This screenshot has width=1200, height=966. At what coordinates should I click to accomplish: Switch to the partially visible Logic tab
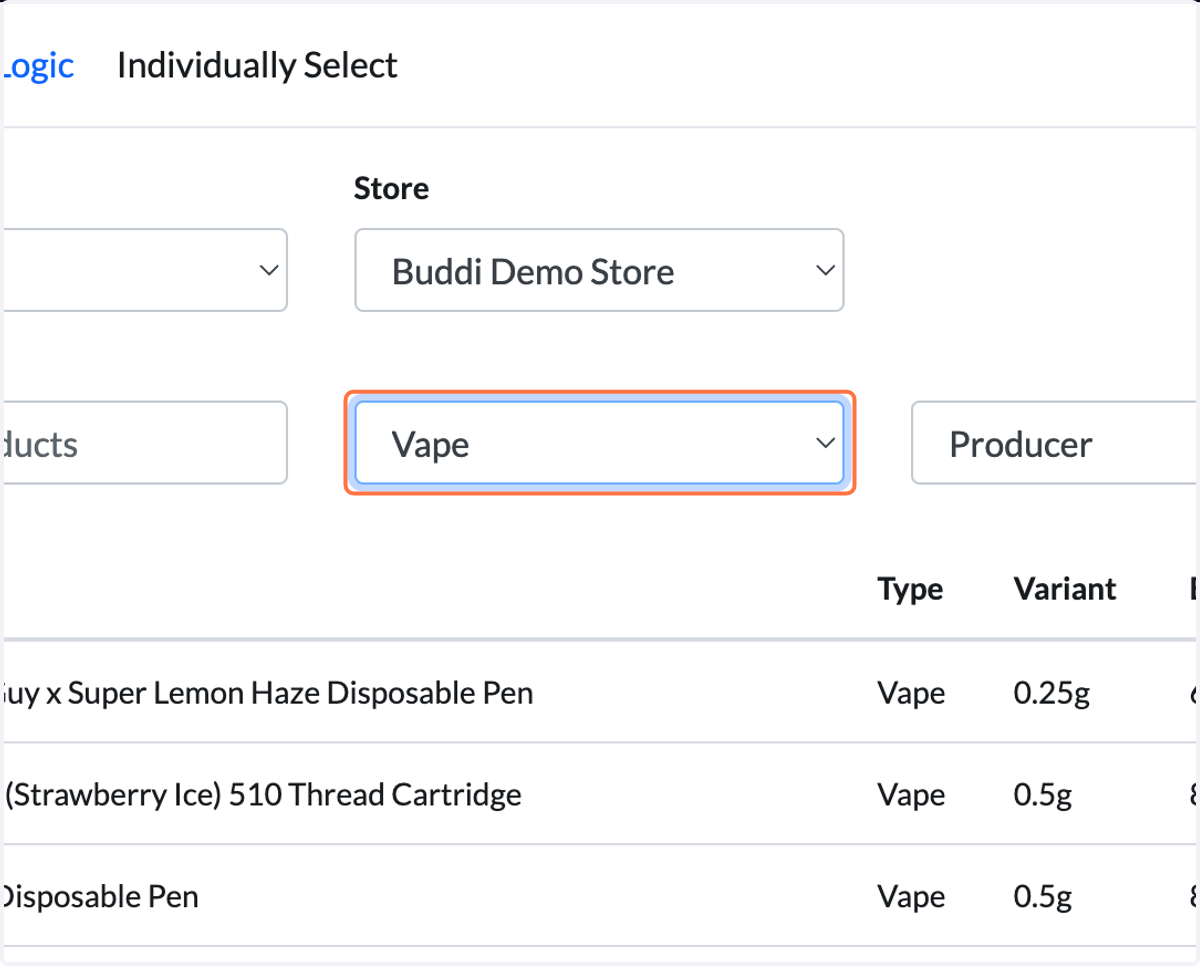(38, 66)
